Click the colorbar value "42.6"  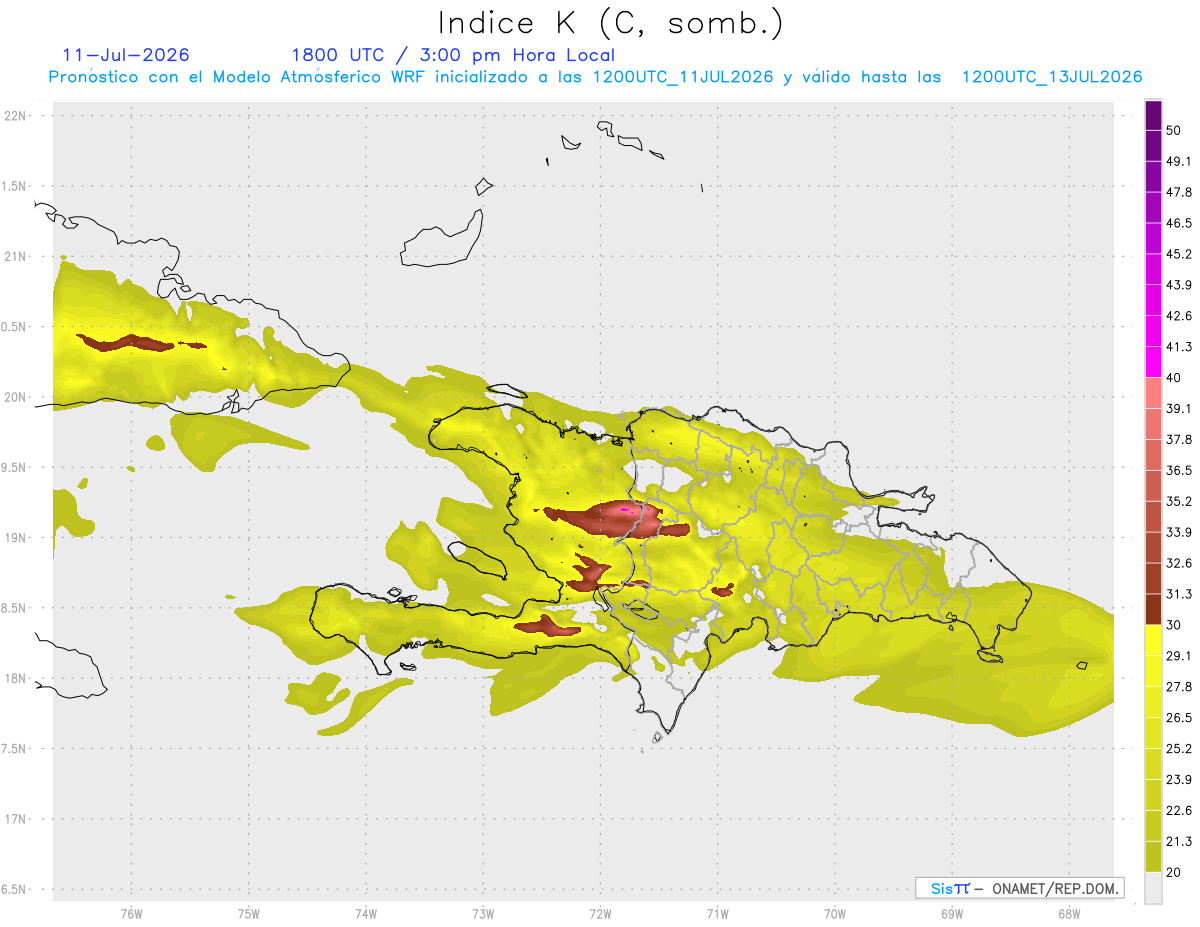tap(1179, 316)
